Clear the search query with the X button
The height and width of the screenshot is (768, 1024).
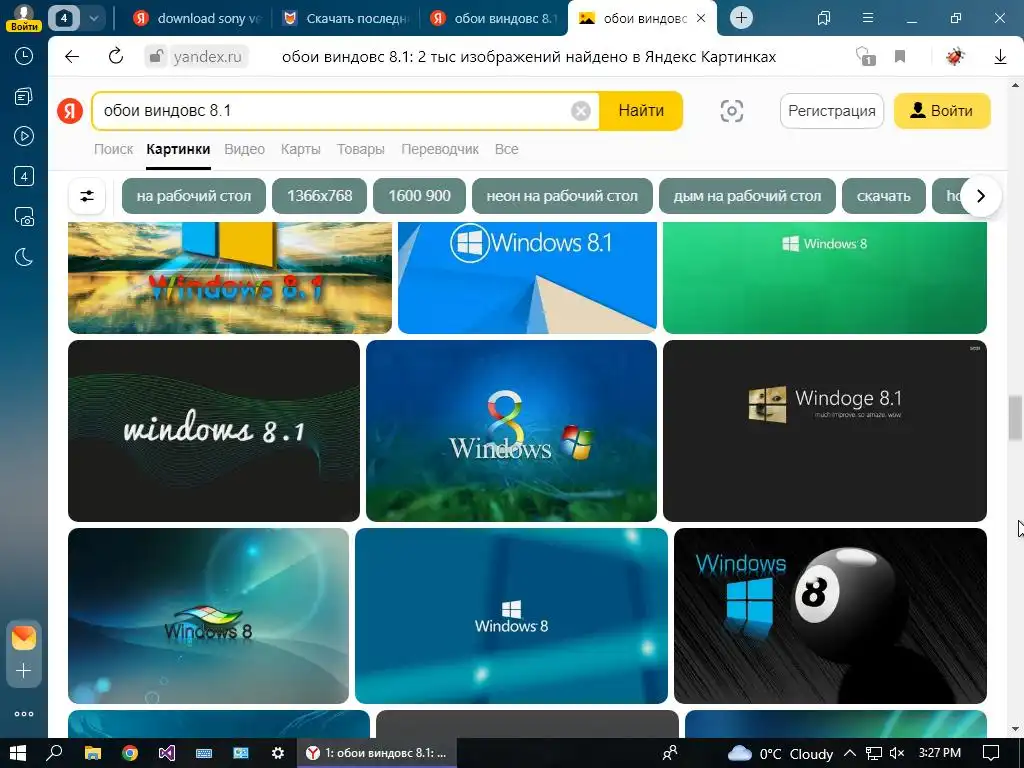pyautogui.click(x=581, y=110)
